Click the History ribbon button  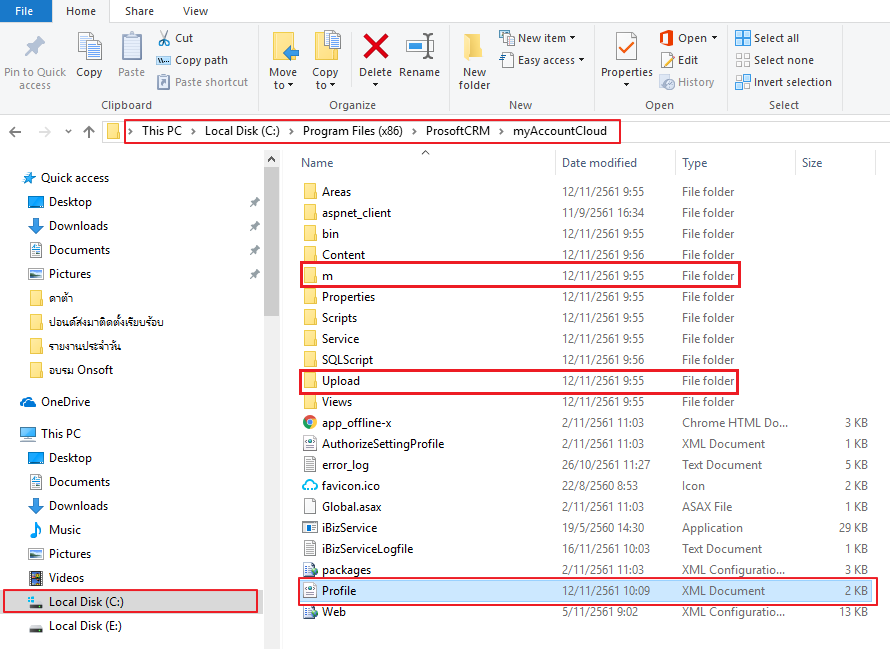coord(687,82)
